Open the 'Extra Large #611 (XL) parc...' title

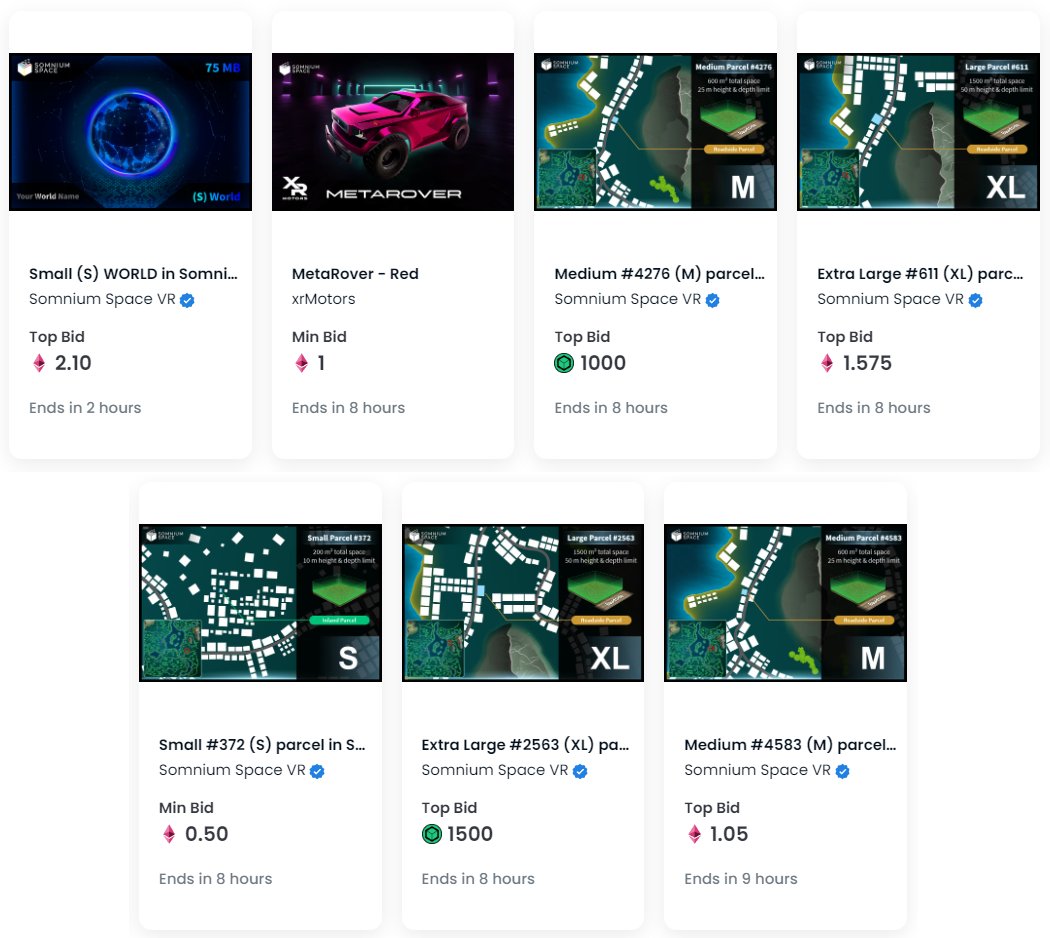(920, 274)
